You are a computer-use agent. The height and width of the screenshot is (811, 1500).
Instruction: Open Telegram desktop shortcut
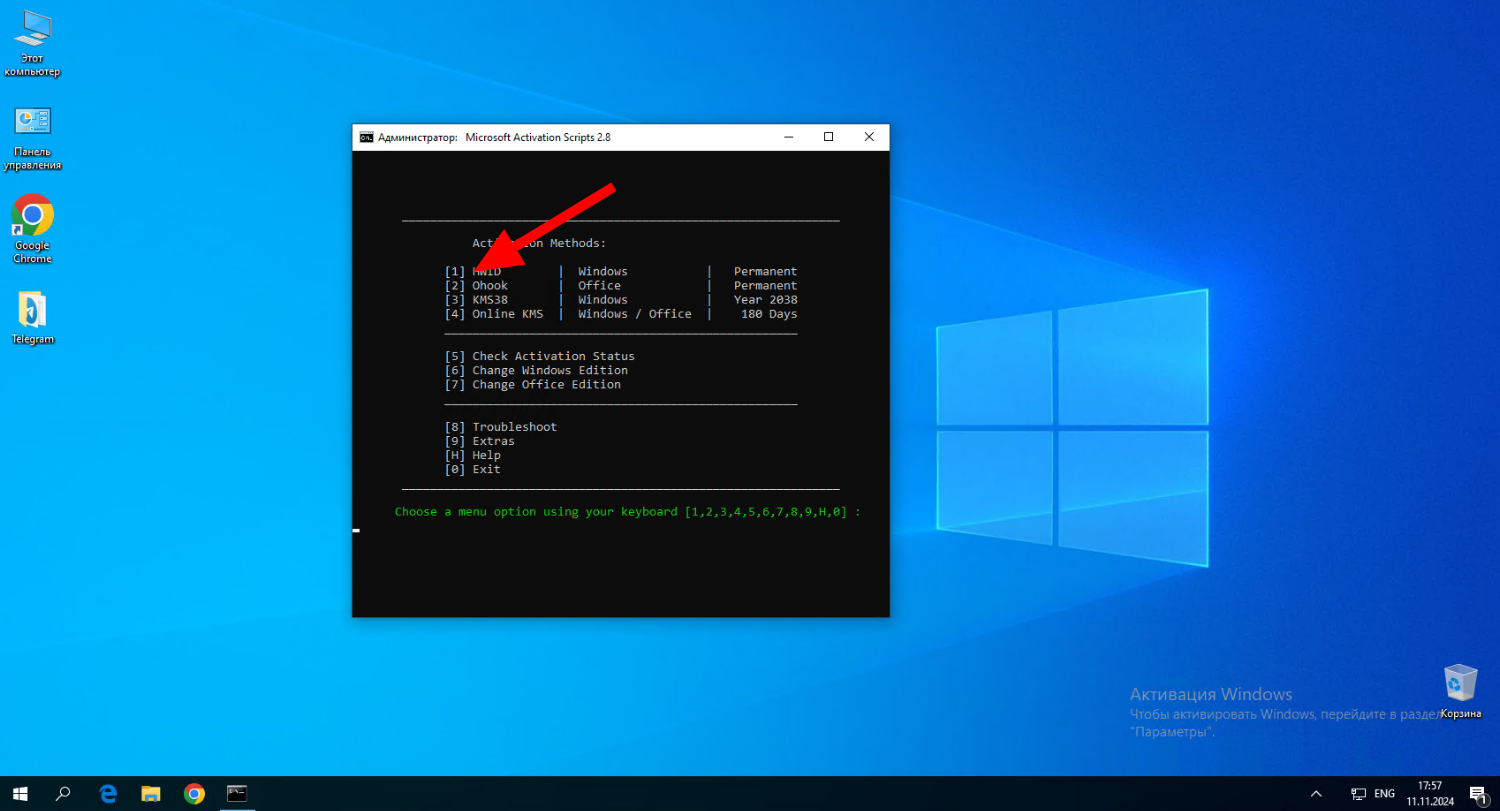click(32, 318)
